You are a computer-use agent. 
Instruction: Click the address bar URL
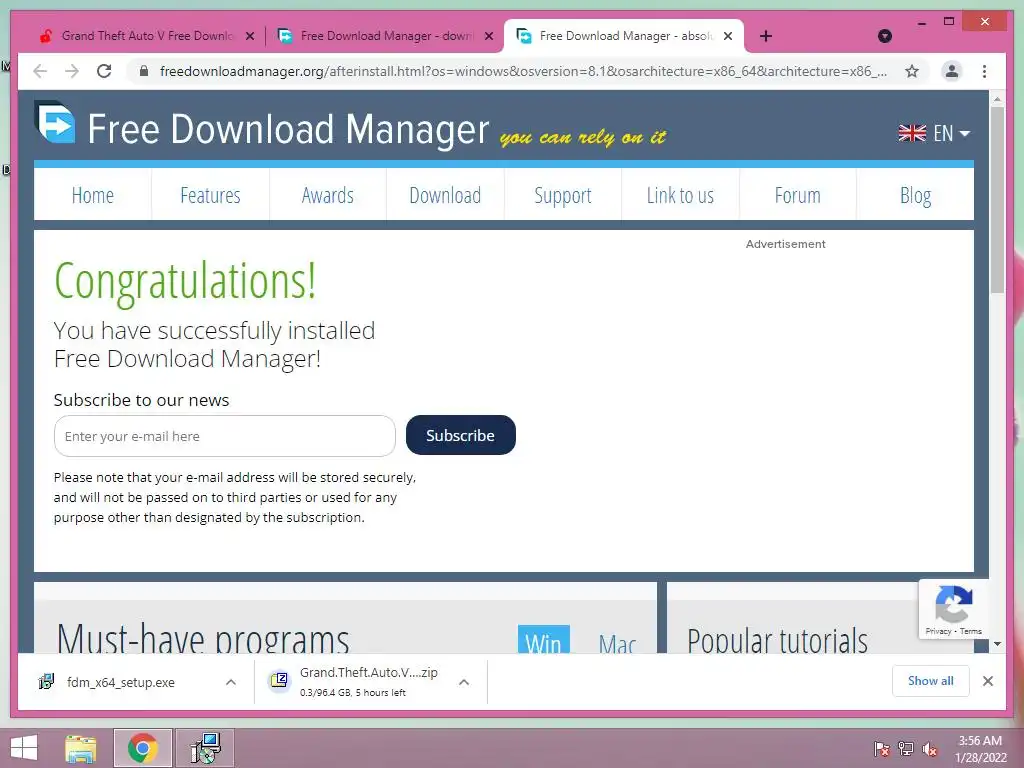click(523, 71)
